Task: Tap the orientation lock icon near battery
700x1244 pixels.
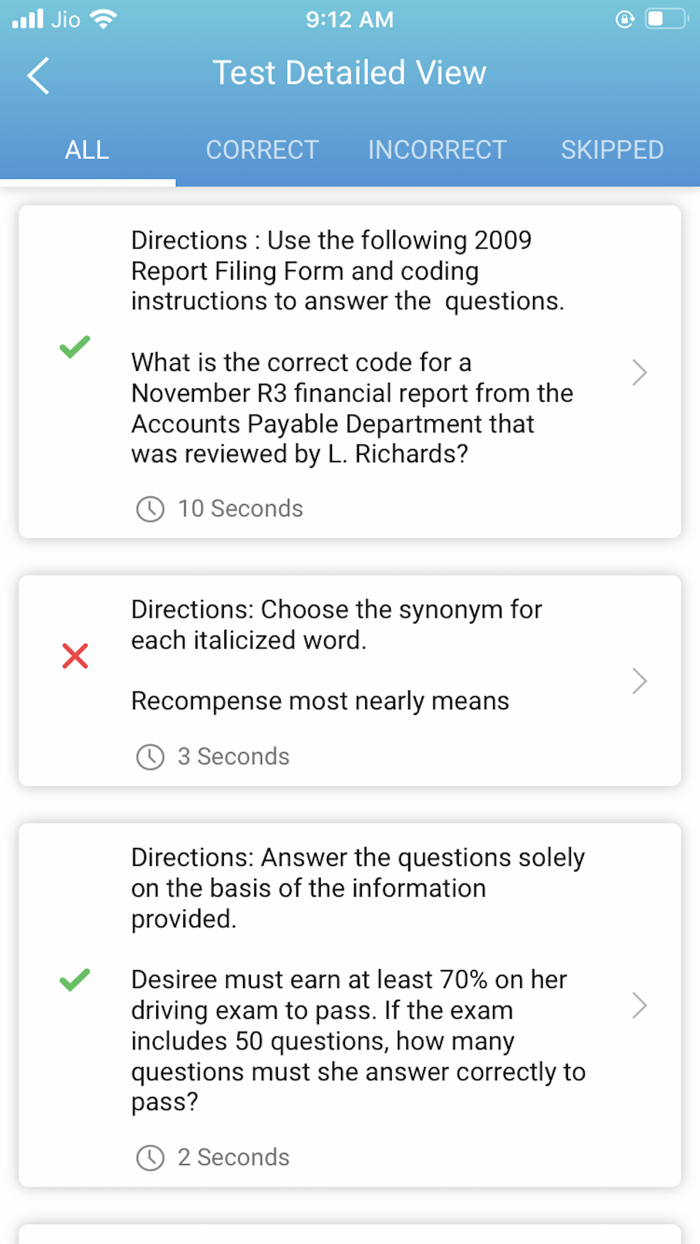Action: point(625,18)
